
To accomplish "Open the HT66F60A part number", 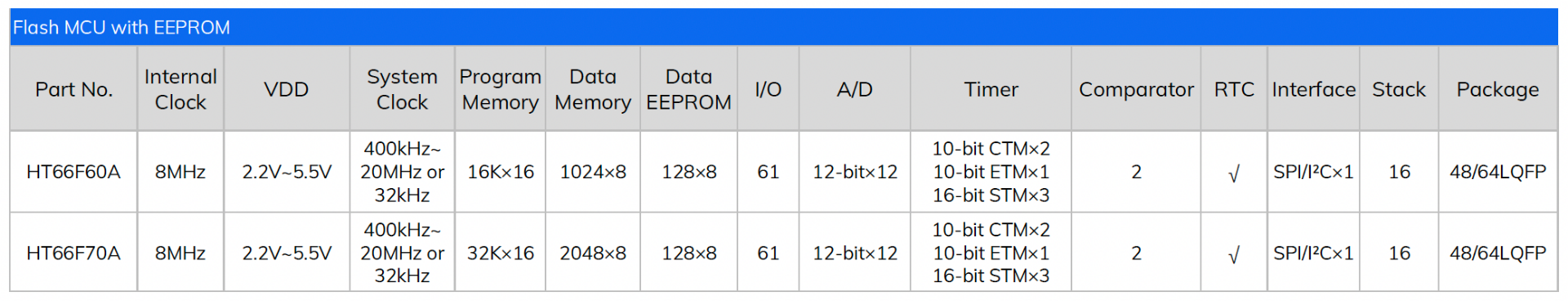I will [x=73, y=172].
